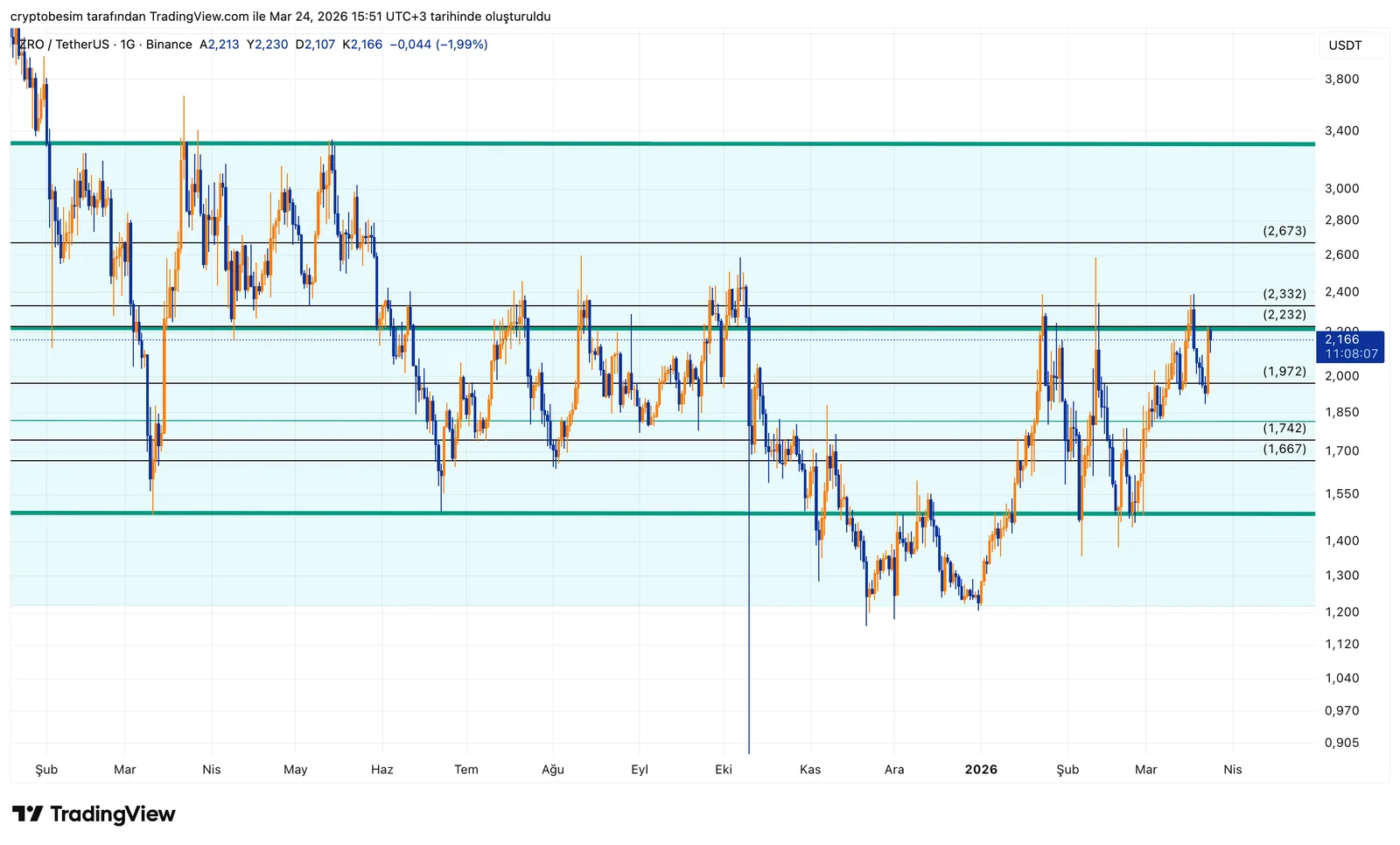Select the 0,905 price scale value

pos(1341,743)
